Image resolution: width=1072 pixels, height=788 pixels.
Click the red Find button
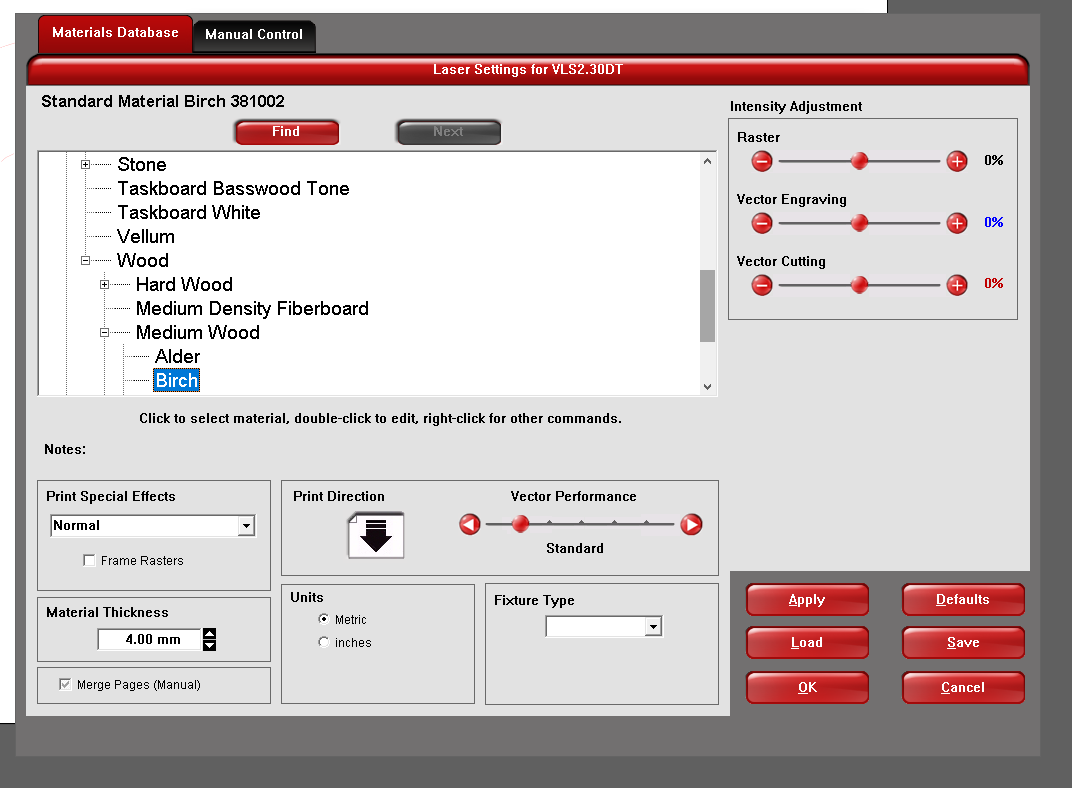pyautogui.click(x=286, y=132)
